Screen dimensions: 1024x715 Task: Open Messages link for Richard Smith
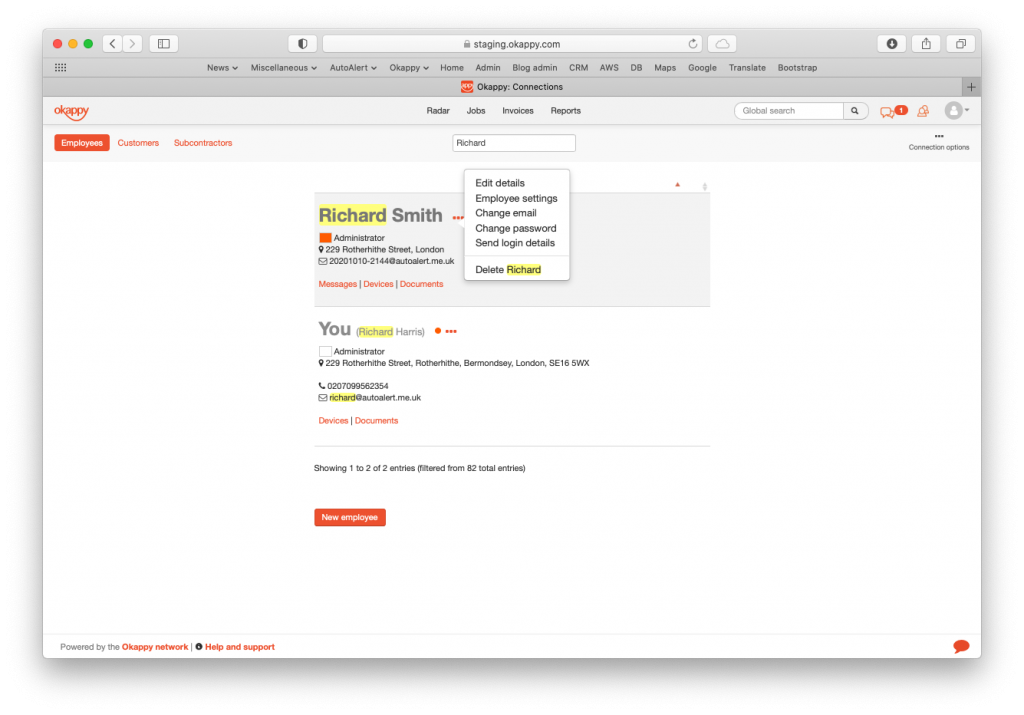pos(337,284)
